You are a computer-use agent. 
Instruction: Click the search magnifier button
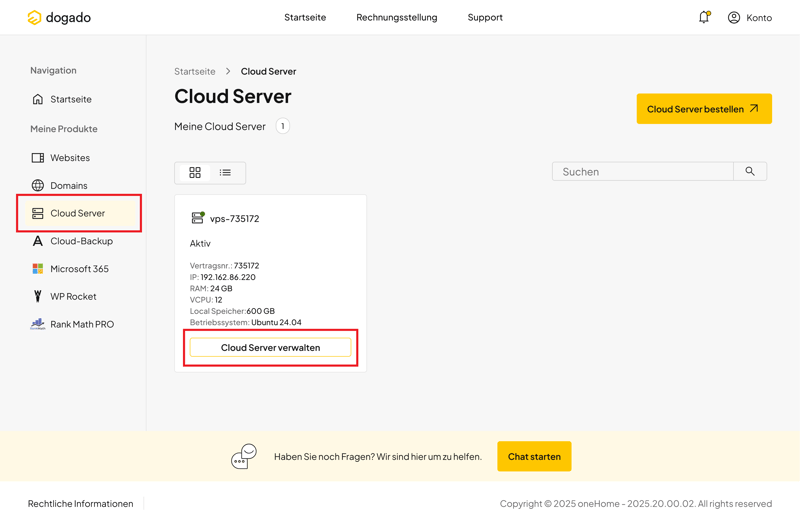click(750, 172)
